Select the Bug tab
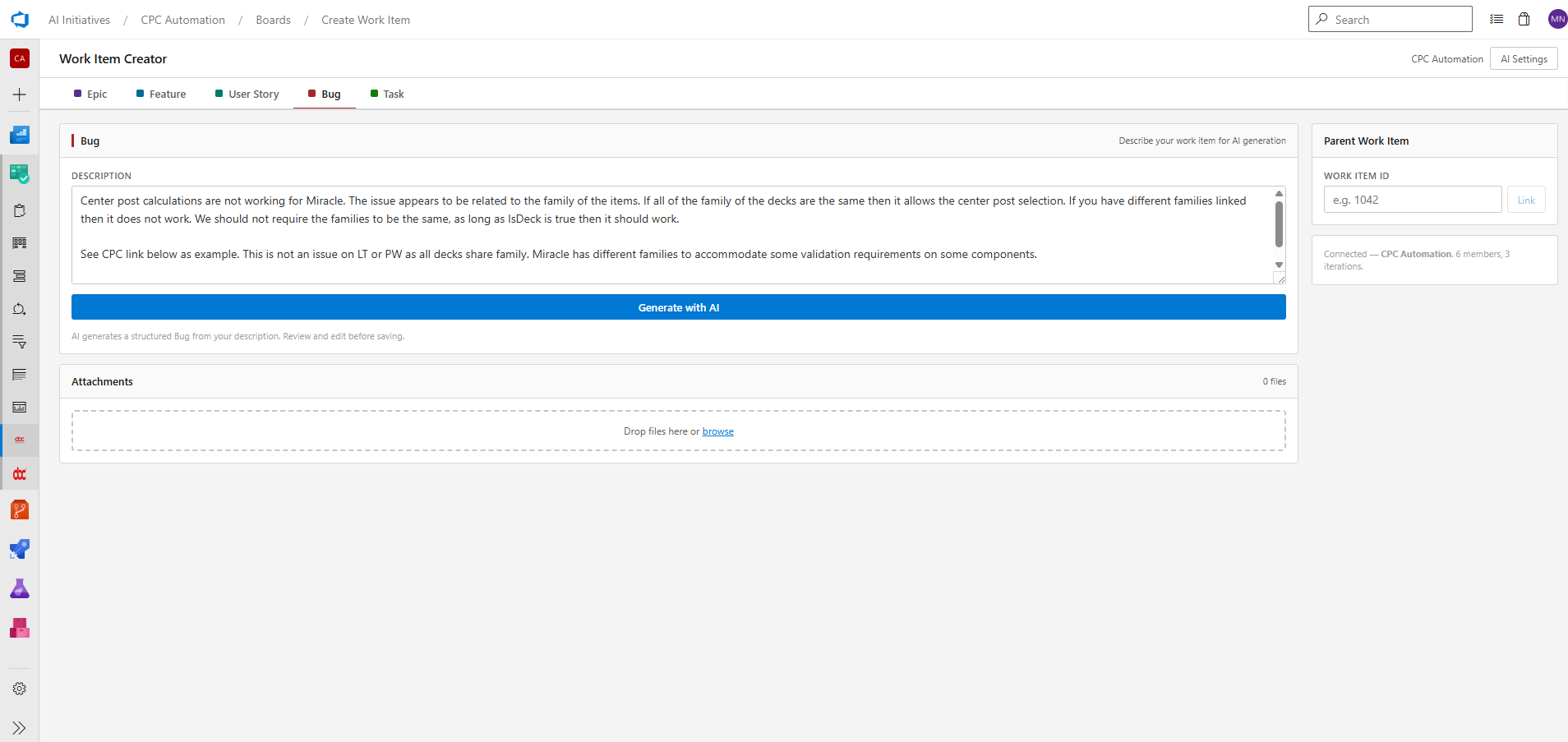This screenshot has width=1568, height=742. coord(325,94)
